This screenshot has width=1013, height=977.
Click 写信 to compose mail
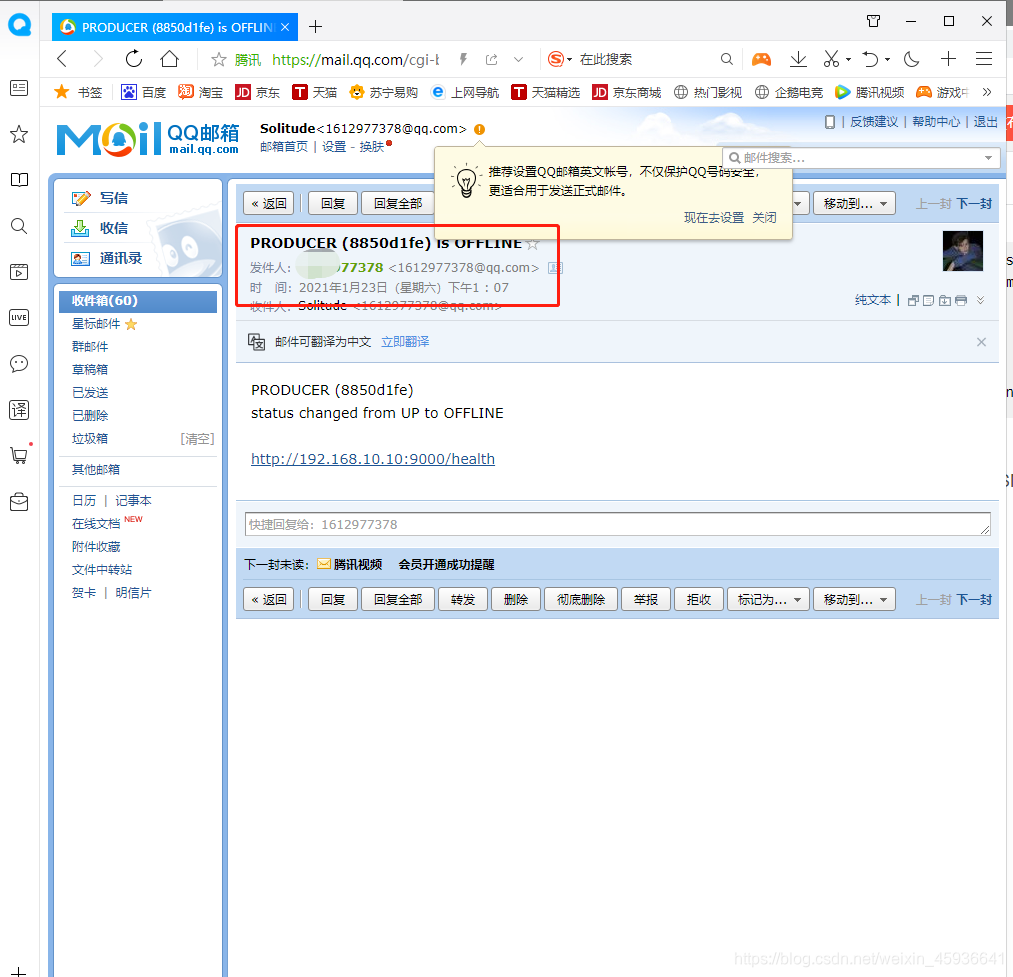[x=114, y=198]
